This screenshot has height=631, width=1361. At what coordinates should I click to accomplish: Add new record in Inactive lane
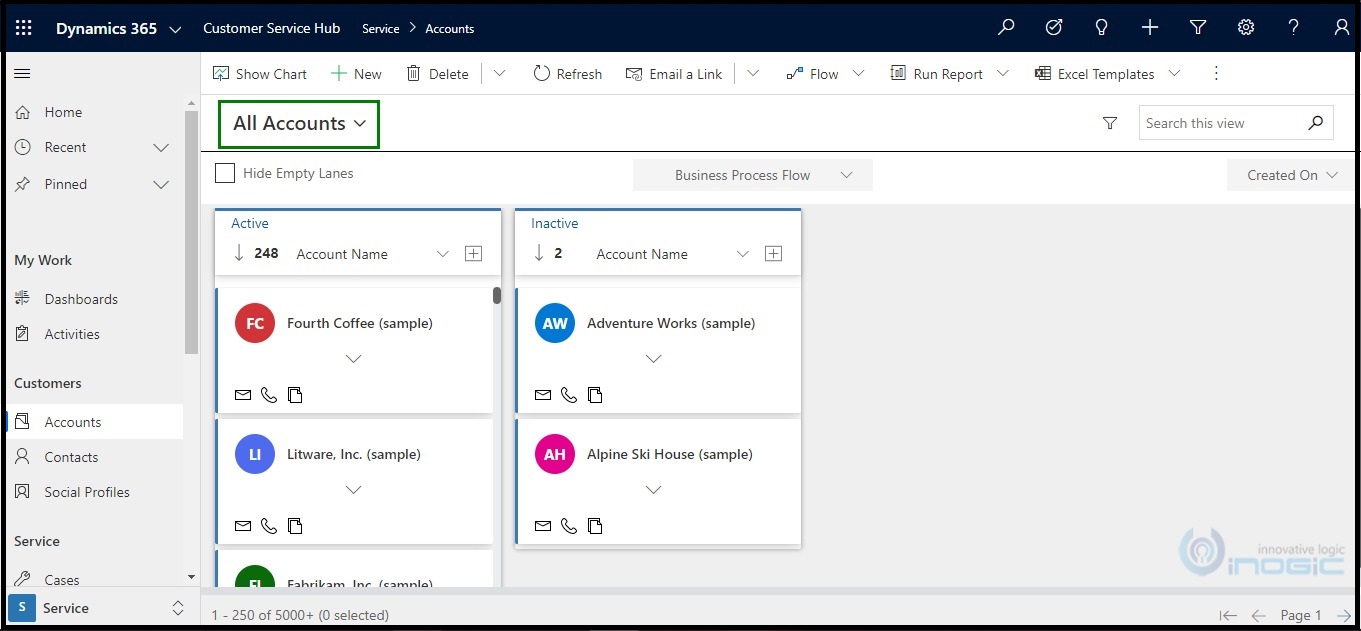tap(774, 254)
